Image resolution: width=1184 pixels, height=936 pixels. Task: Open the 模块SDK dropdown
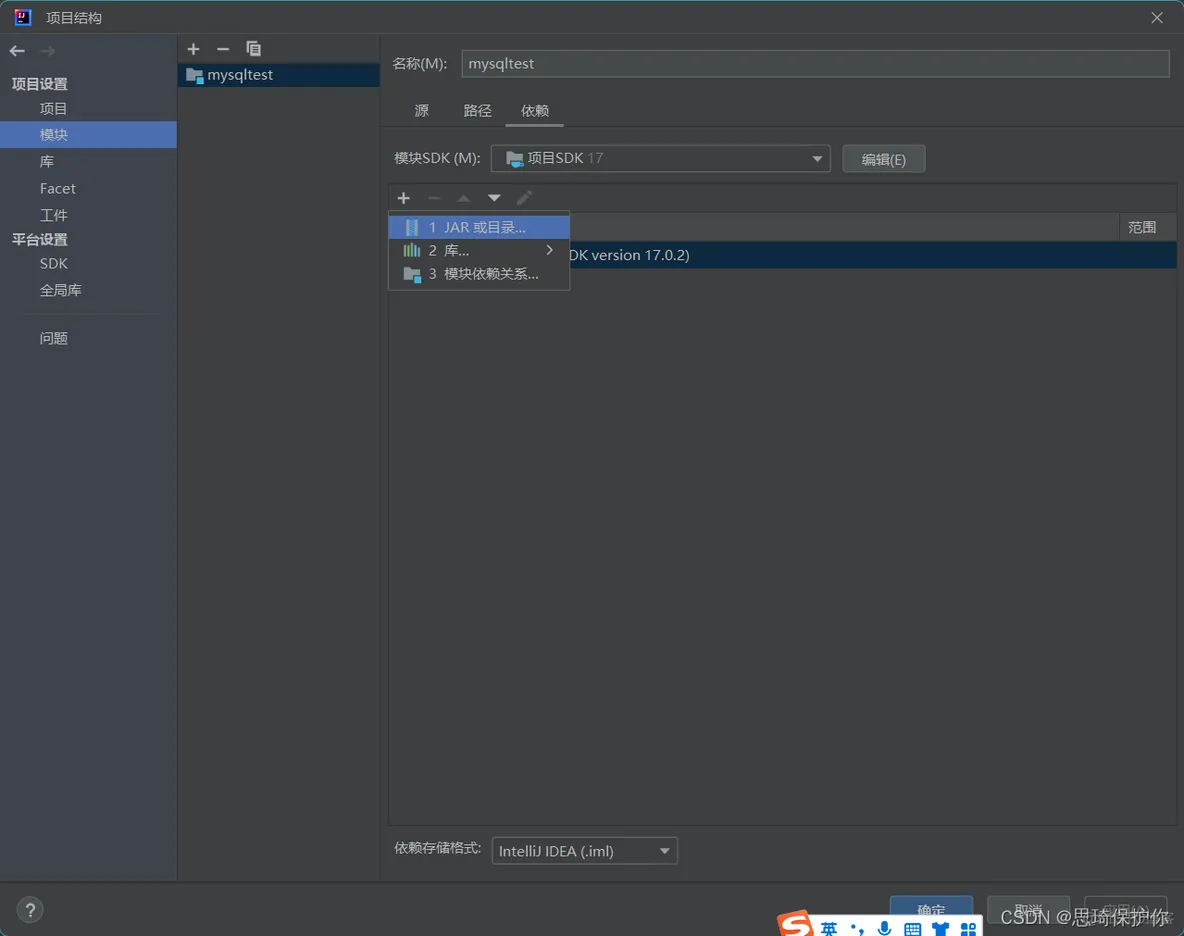coord(660,159)
